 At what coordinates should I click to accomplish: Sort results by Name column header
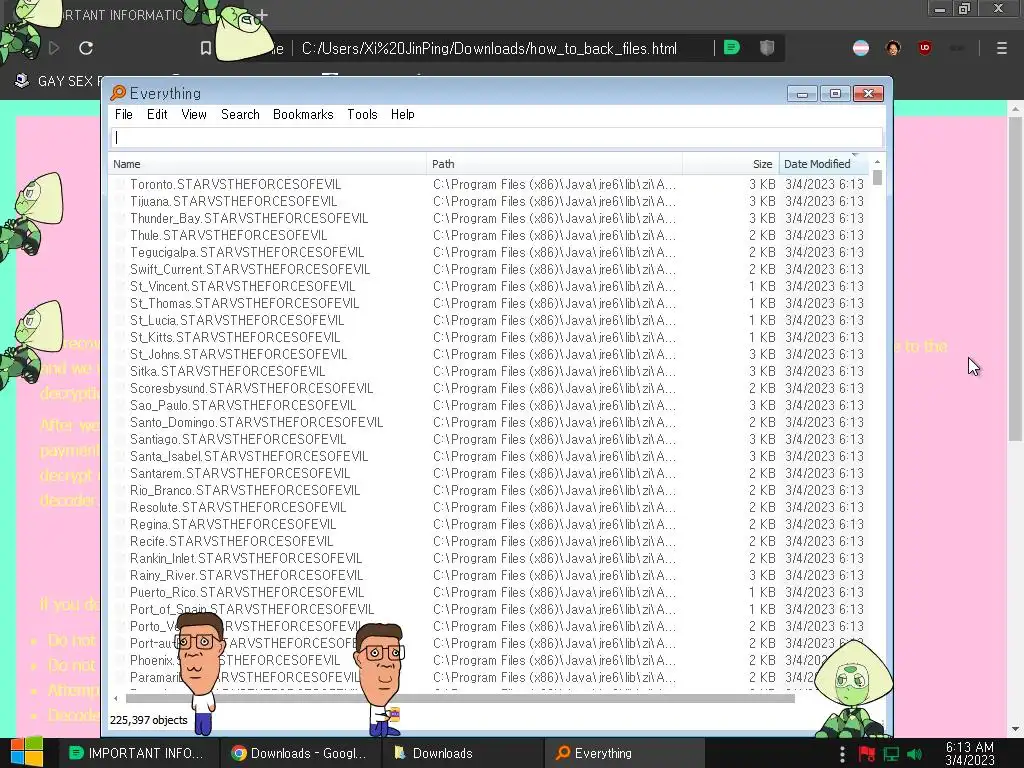coord(268,164)
